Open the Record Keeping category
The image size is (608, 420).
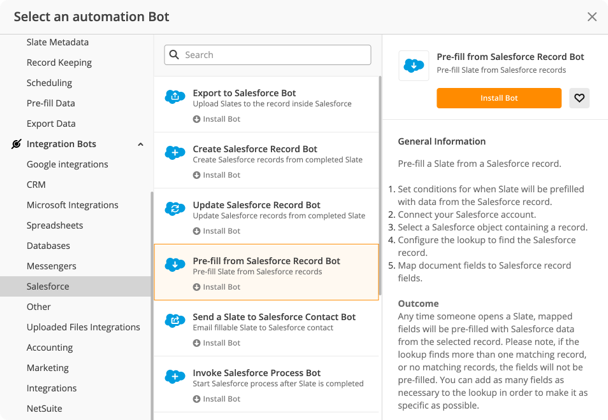pyautogui.click(x=59, y=62)
